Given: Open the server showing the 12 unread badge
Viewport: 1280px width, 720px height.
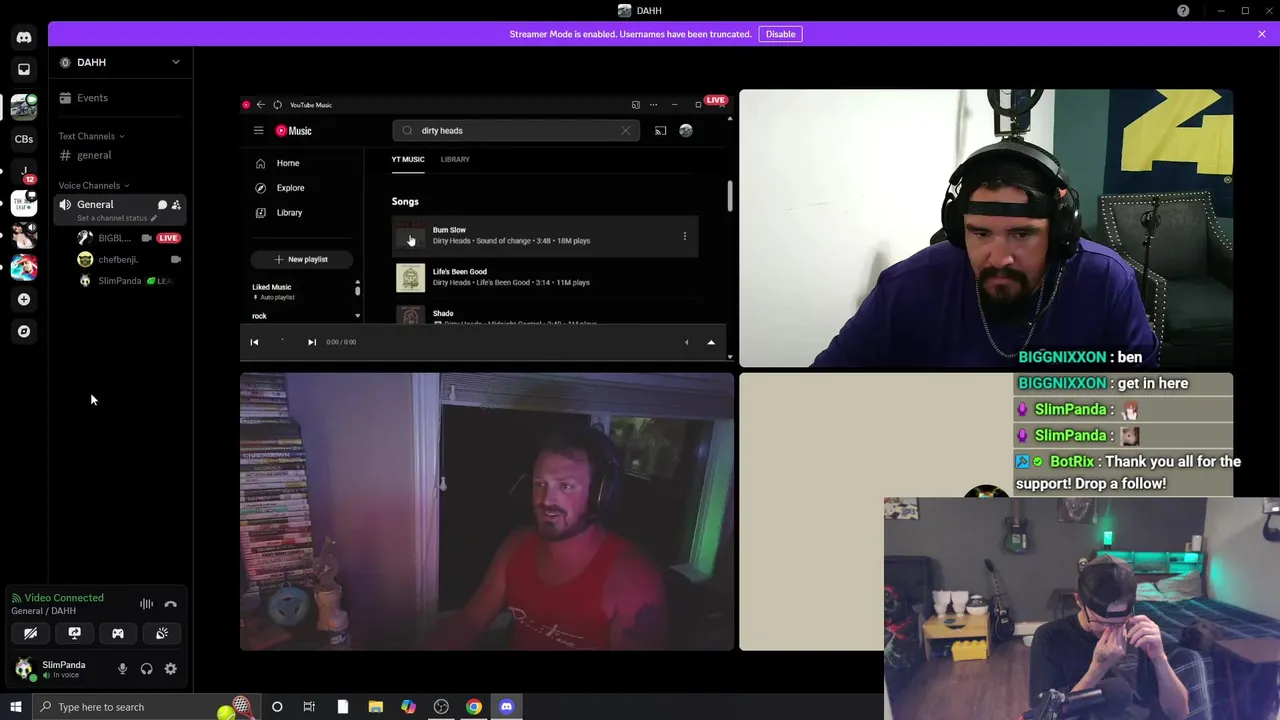Looking at the screenshot, I should (24, 172).
